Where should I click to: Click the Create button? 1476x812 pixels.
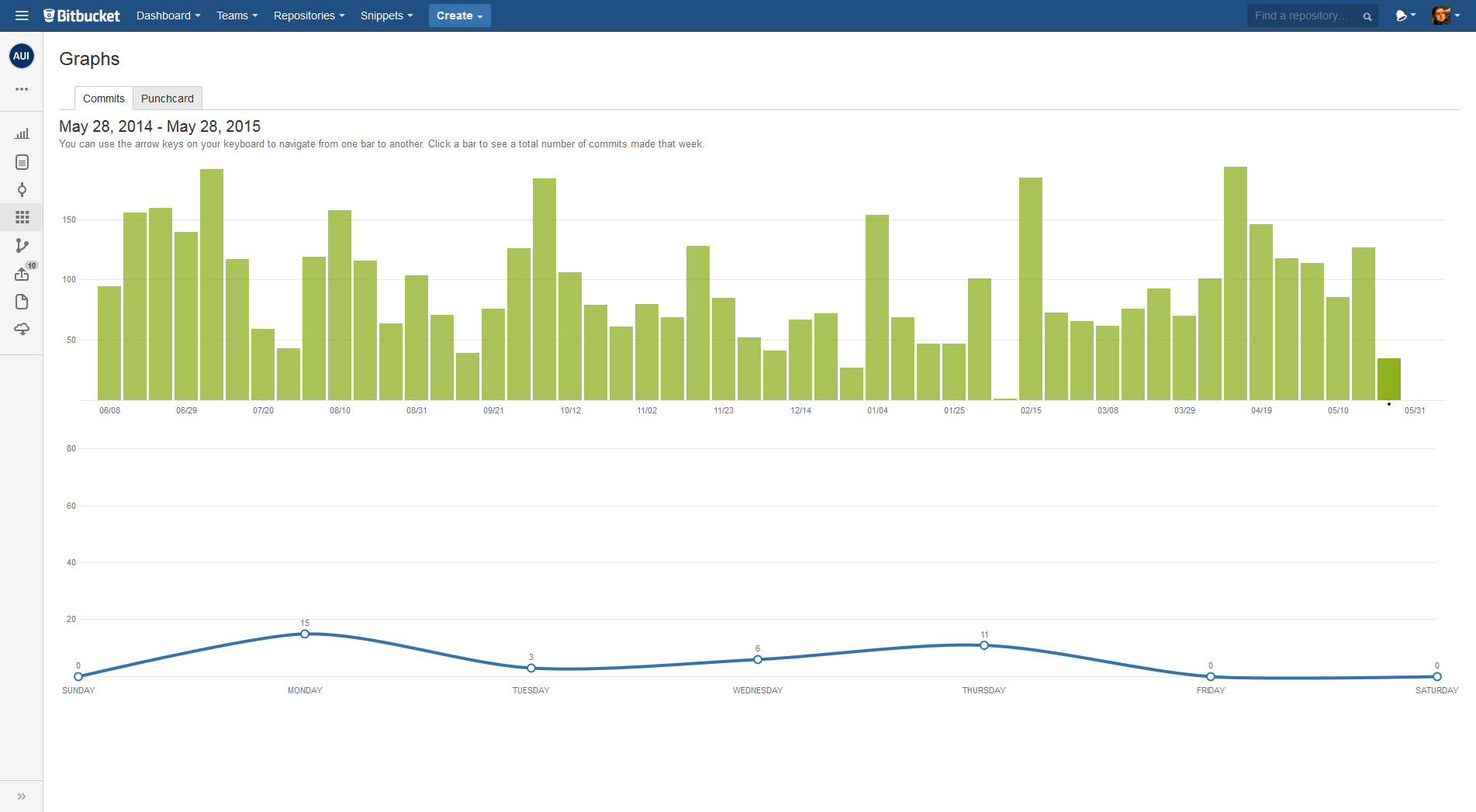coord(459,16)
